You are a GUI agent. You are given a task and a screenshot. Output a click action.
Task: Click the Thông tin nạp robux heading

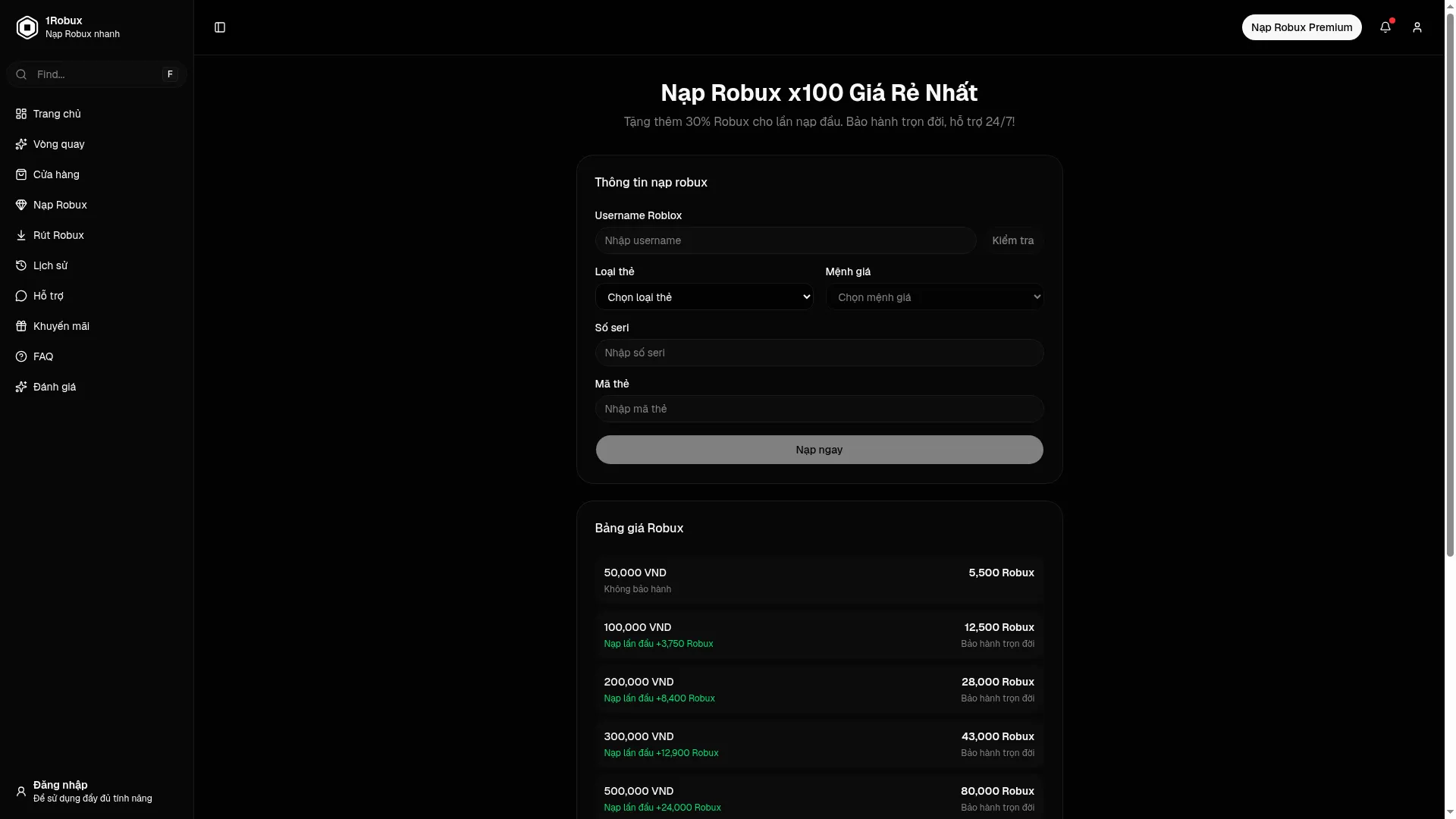(x=651, y=182)
